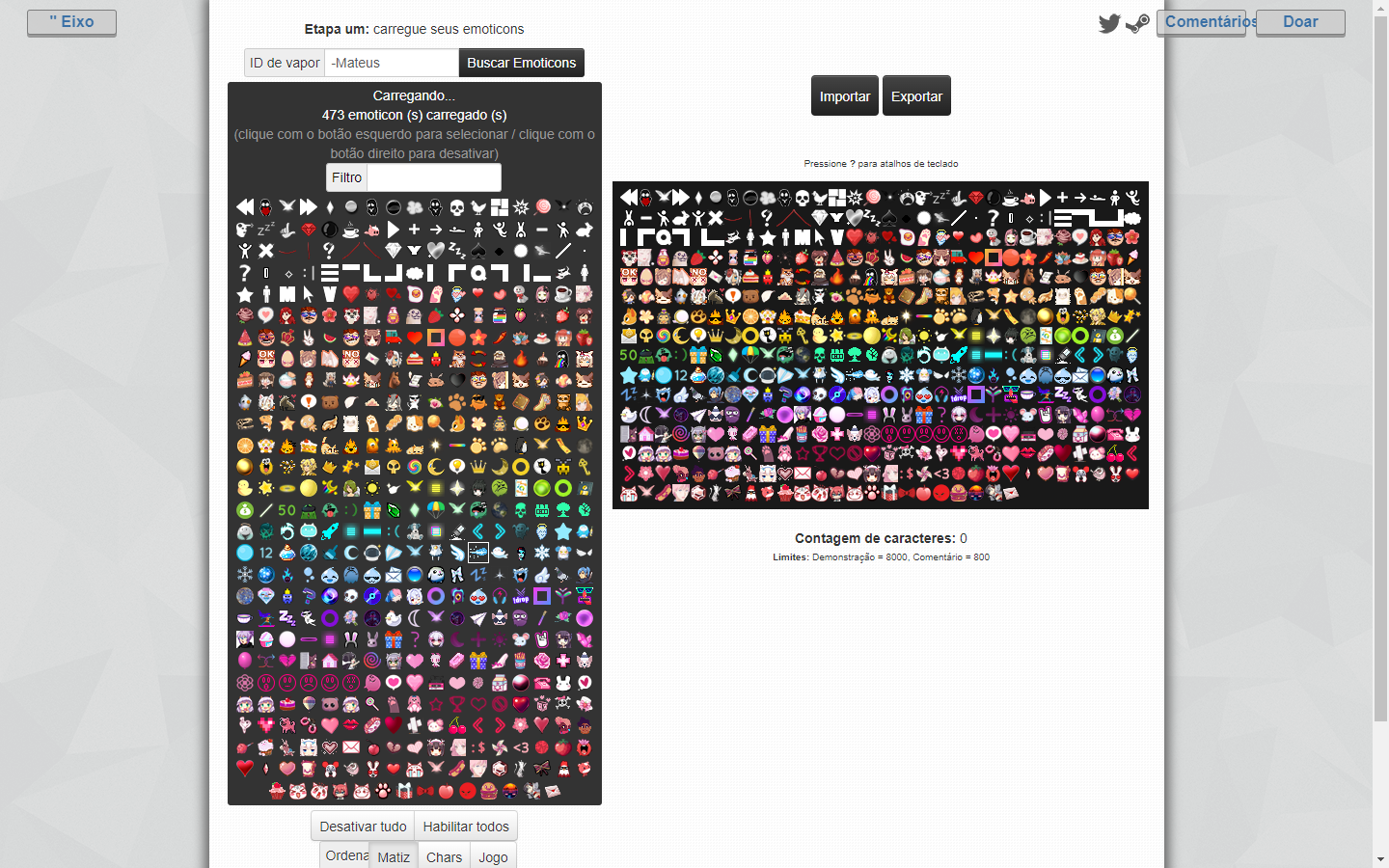Select astronaut helmet emoticon in loaded list
Screen dimensions: 1389x868
pos(372,553)
